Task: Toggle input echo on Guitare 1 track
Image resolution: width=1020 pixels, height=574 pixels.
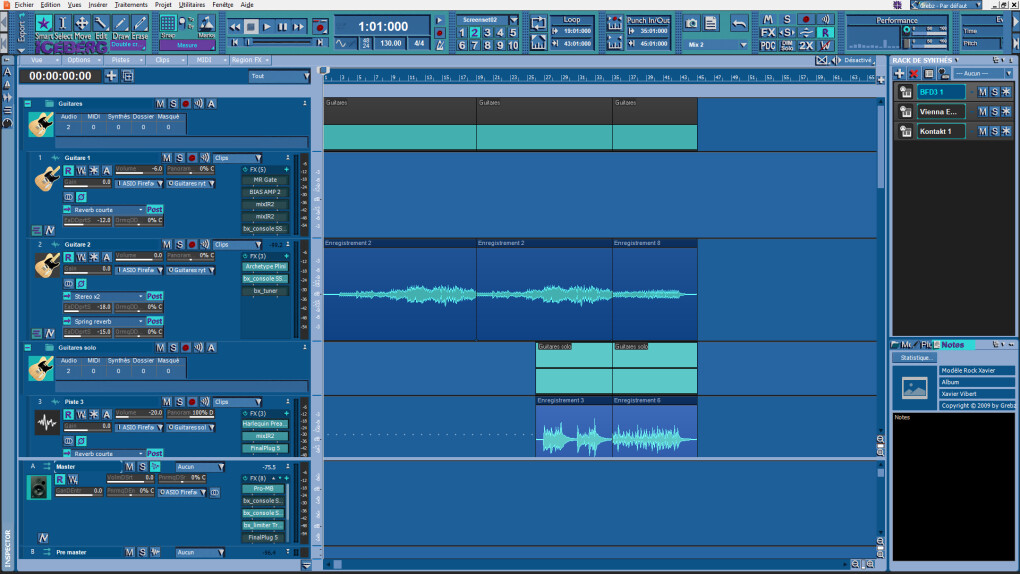Action: (205, 157)
